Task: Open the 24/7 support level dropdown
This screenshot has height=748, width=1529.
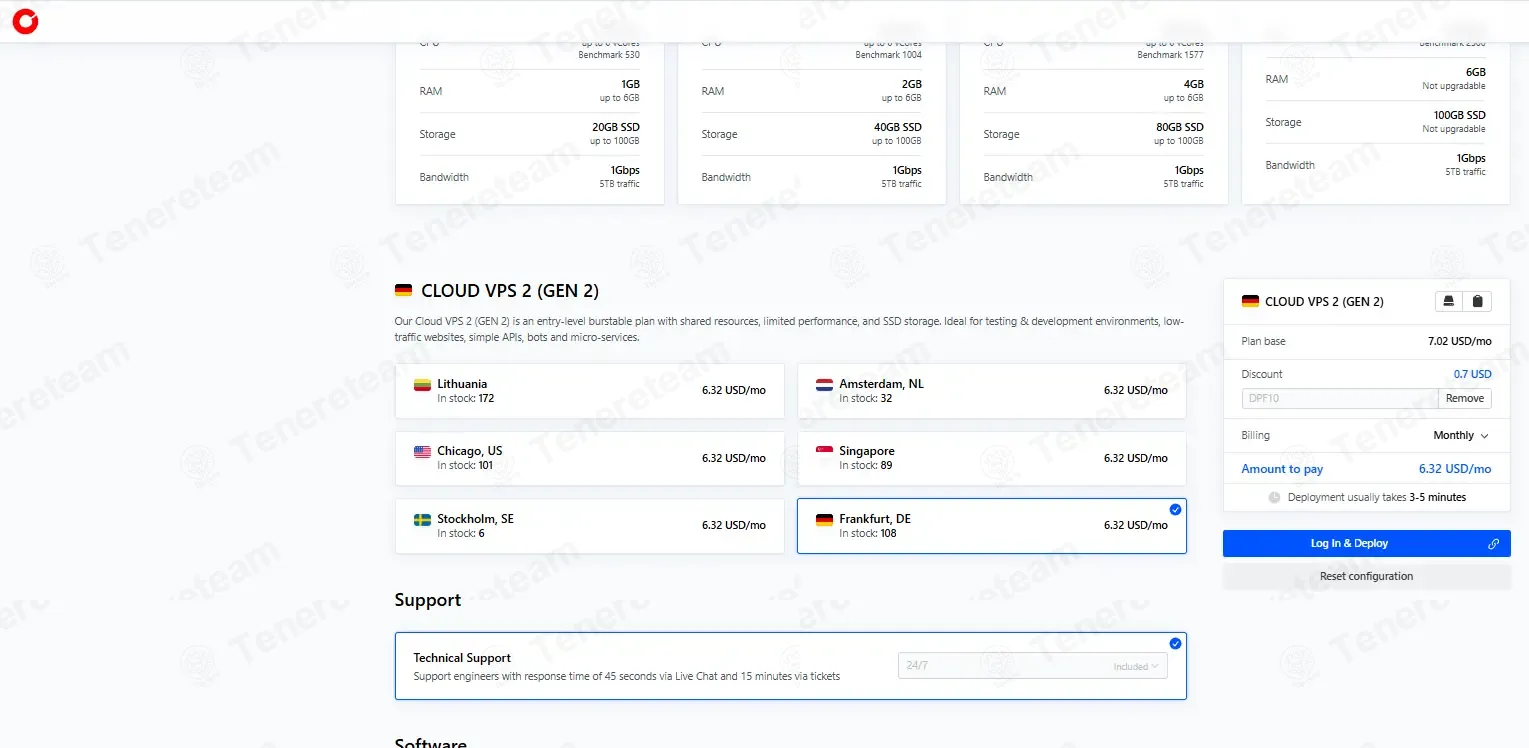Action: pos(1032,666)
